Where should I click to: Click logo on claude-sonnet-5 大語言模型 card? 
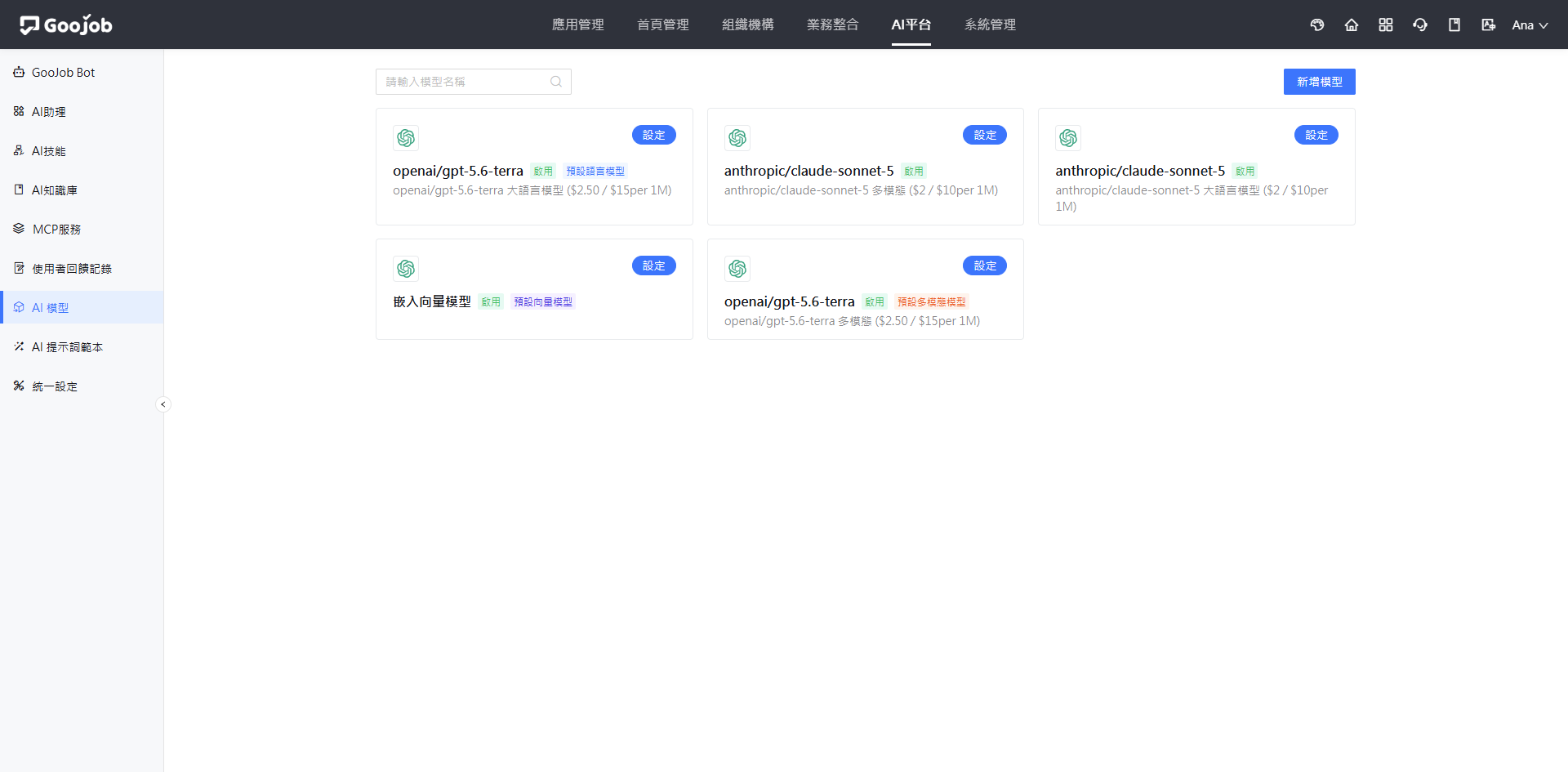1068,138
